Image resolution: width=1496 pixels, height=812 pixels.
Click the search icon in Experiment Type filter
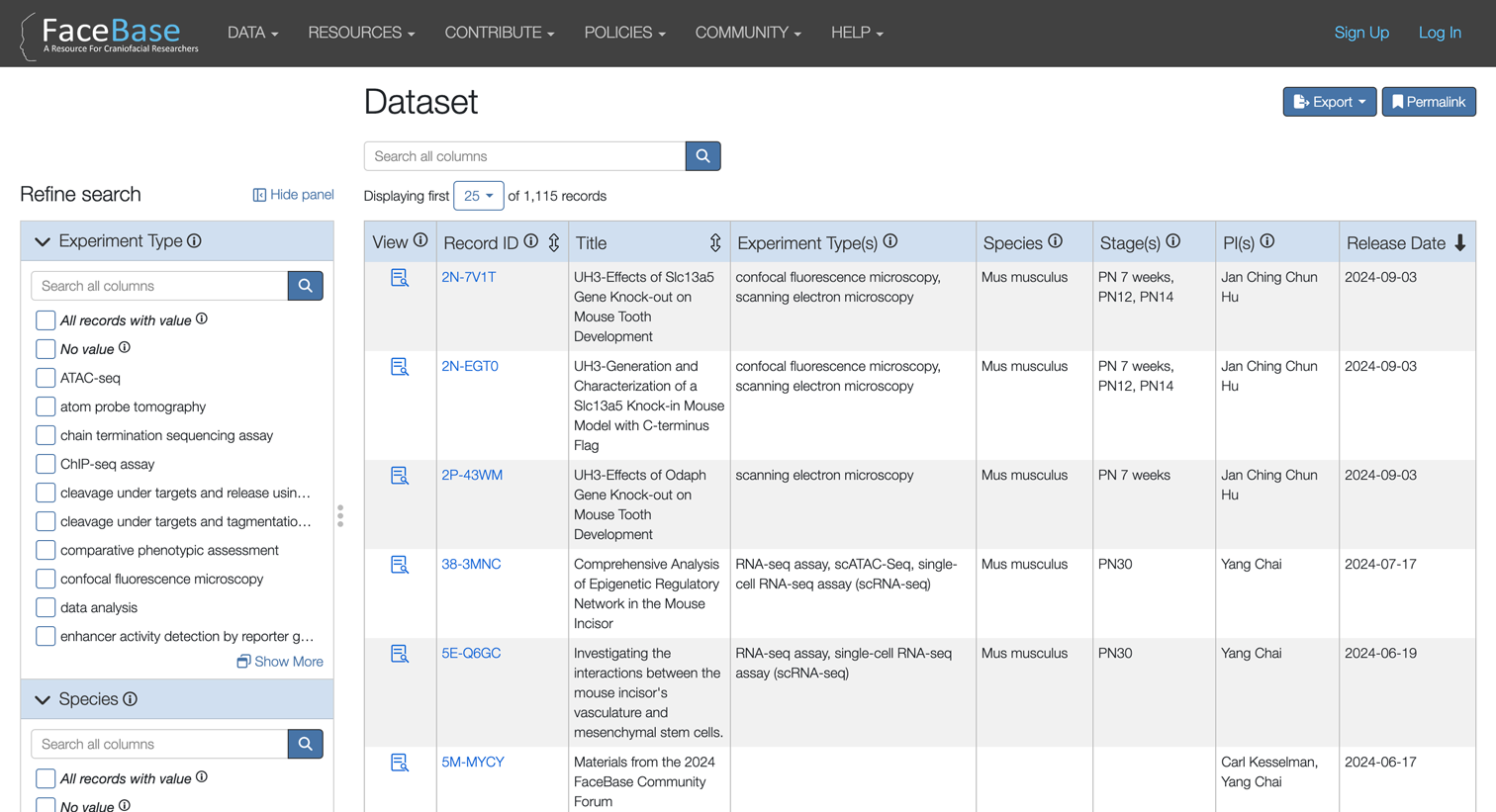[x=305, y=285]
